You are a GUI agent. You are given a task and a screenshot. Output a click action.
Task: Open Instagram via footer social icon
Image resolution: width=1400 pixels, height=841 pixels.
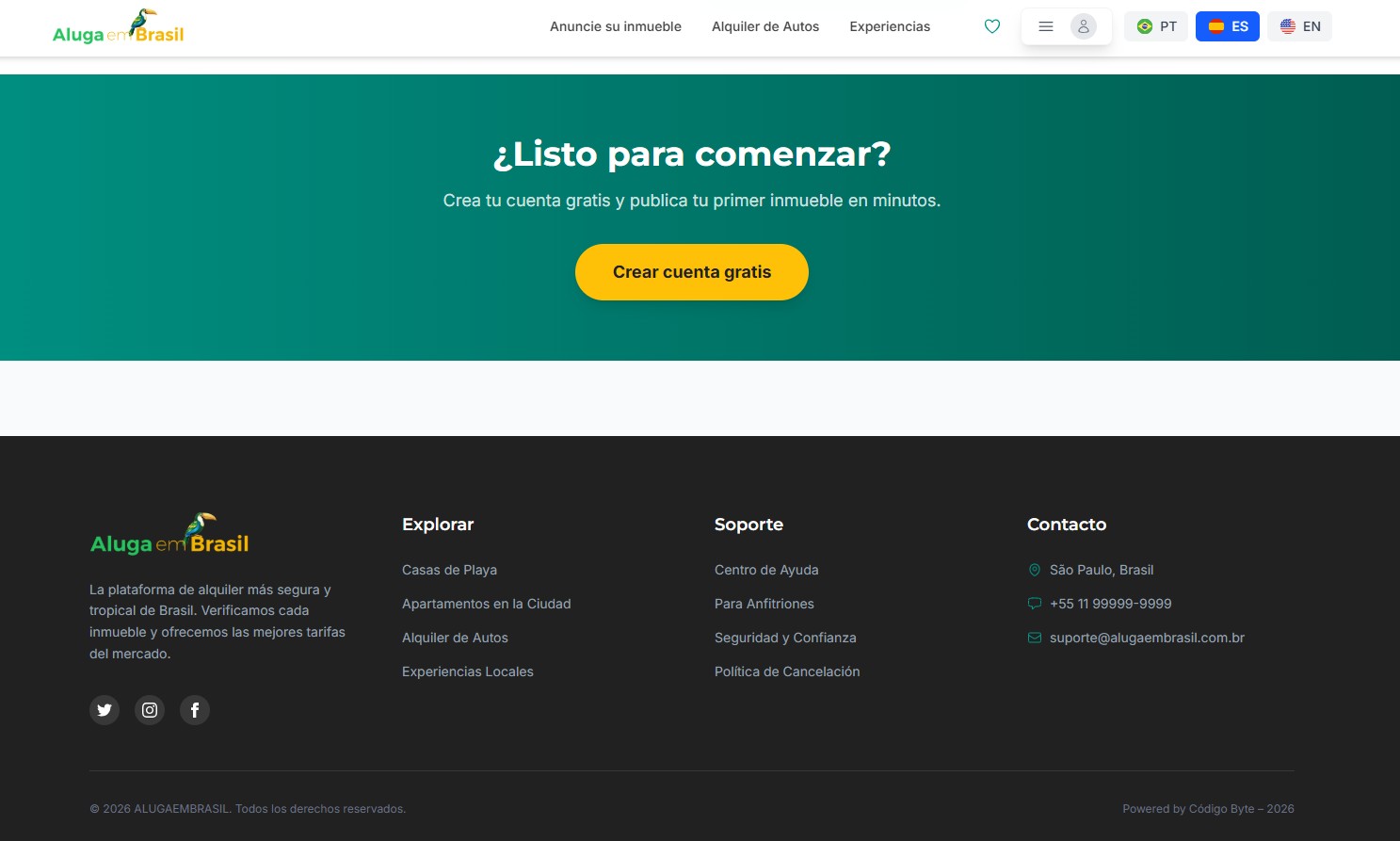150,709
